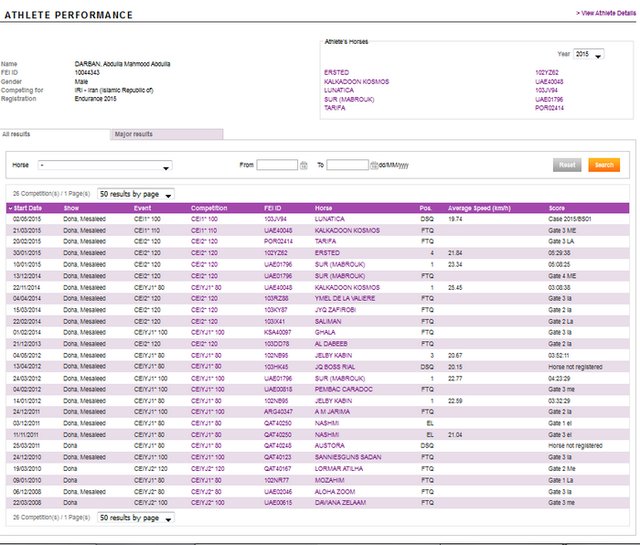640x545 pixels.
Task: Open CEIYJ2* 120 competition link
Action: [207, 469]
